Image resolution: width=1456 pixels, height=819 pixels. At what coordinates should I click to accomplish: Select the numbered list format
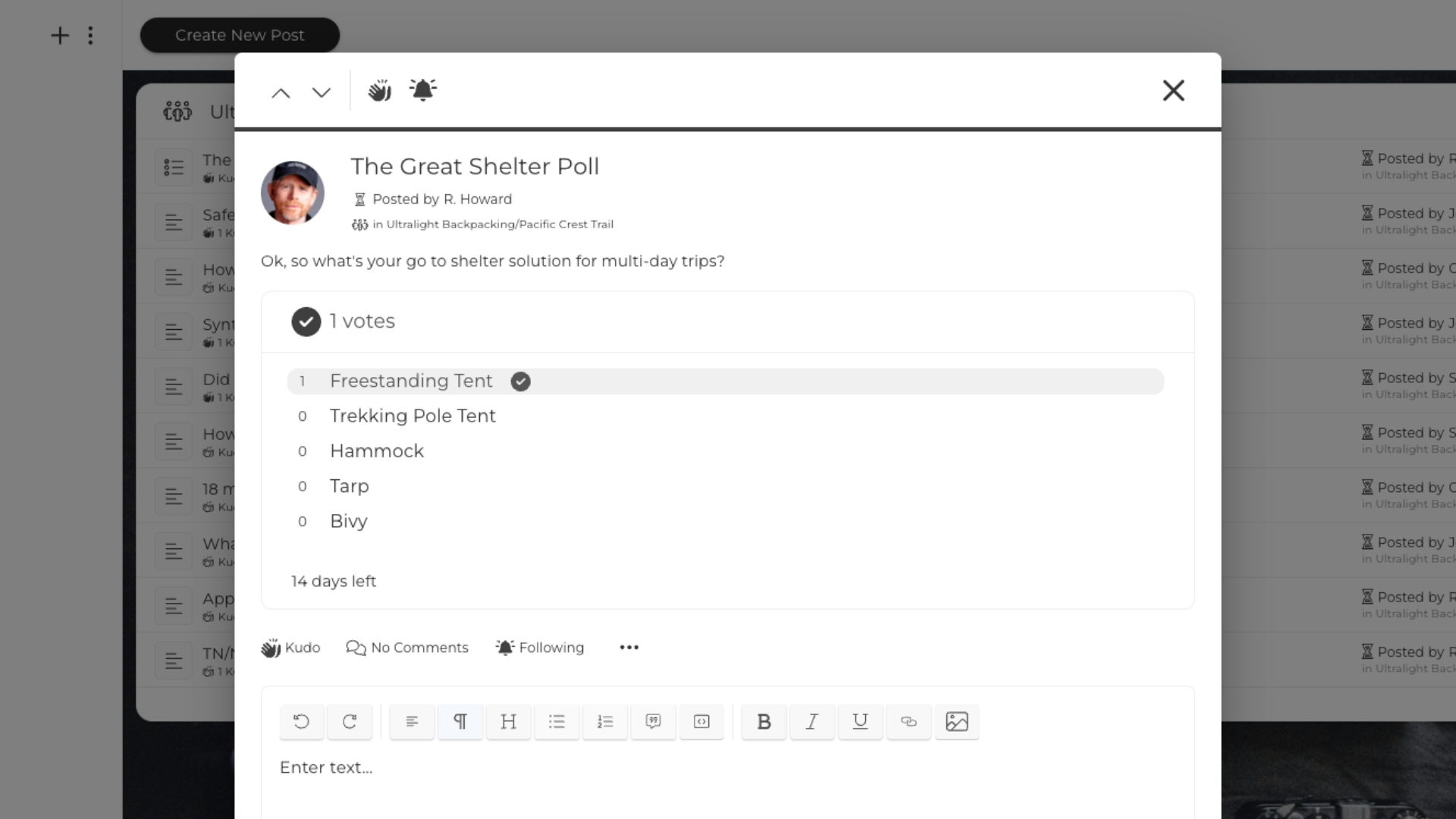point(604,721)
